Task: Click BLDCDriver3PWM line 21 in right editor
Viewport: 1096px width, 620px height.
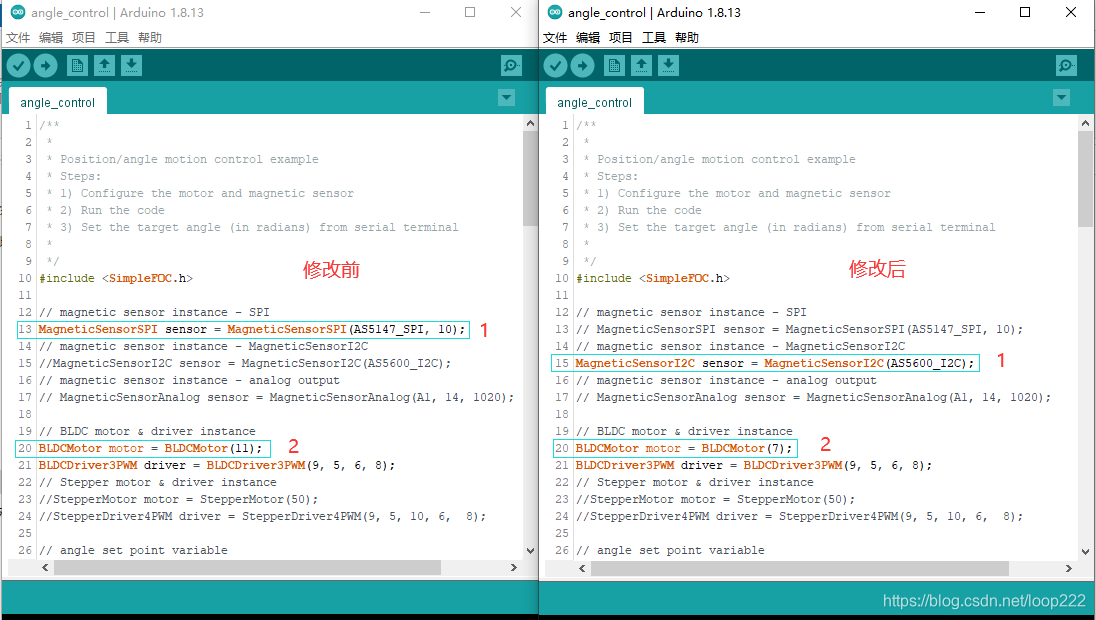Action: pyautogui.click(x=754, y=466)
